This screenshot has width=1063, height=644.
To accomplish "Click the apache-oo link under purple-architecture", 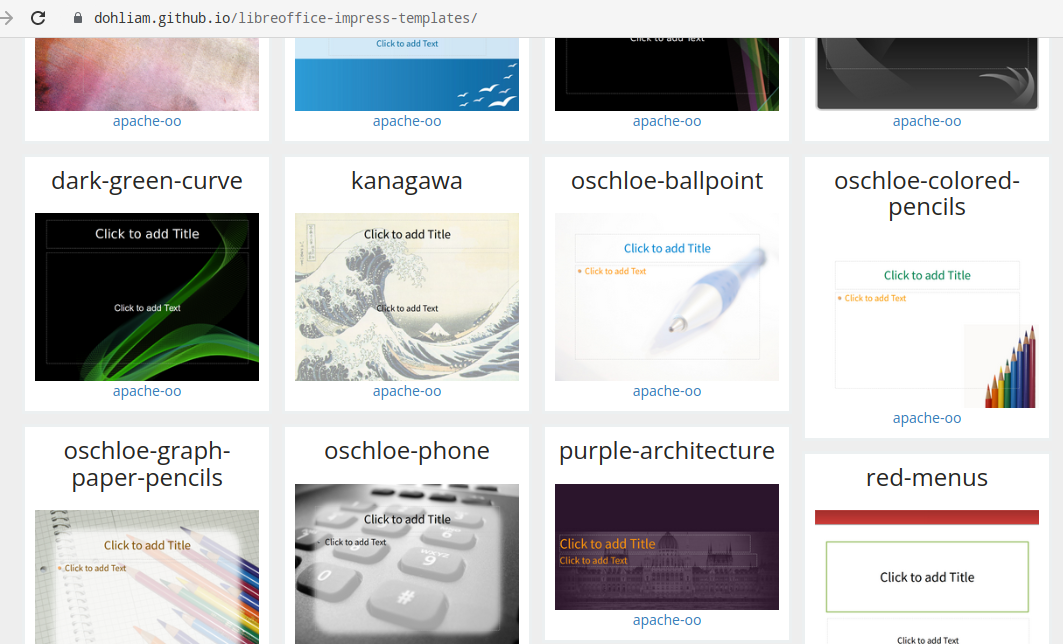I will pyautogui.click(x=667, y=620).
